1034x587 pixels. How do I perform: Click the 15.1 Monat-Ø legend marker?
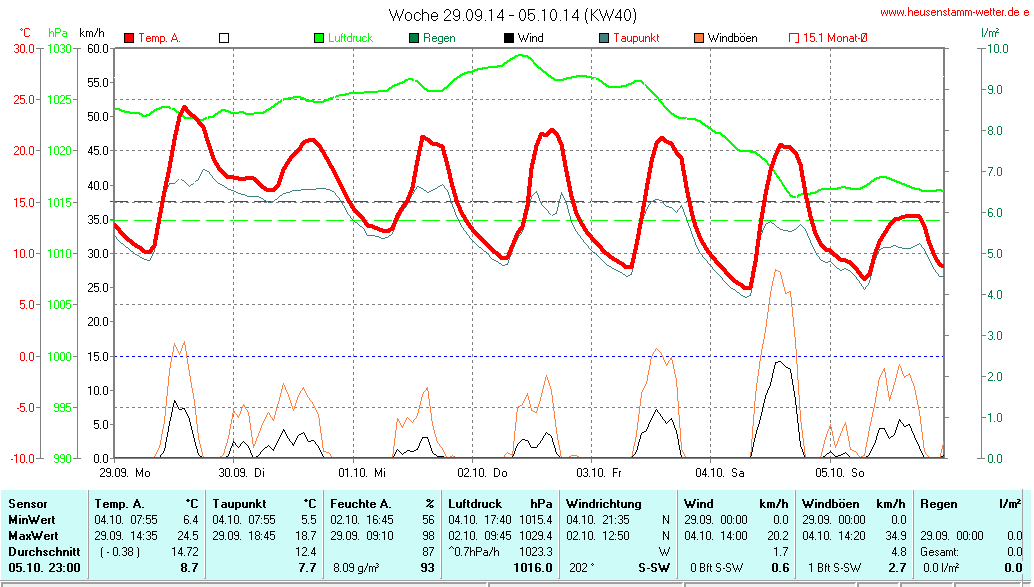coord(794,38)
